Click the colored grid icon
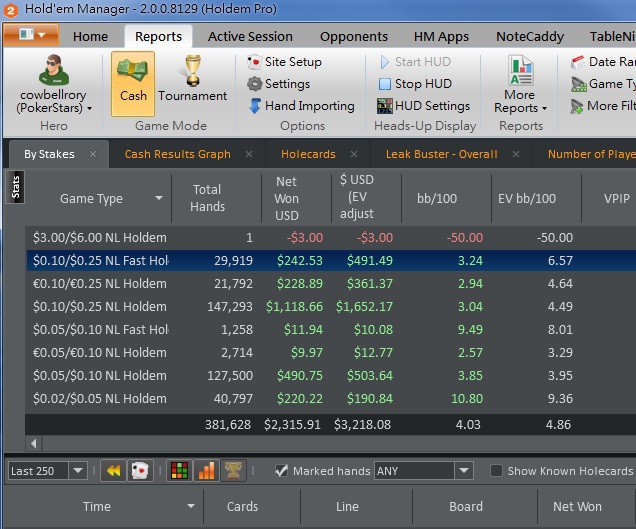 pyautogui.click(x=179, y=471)
